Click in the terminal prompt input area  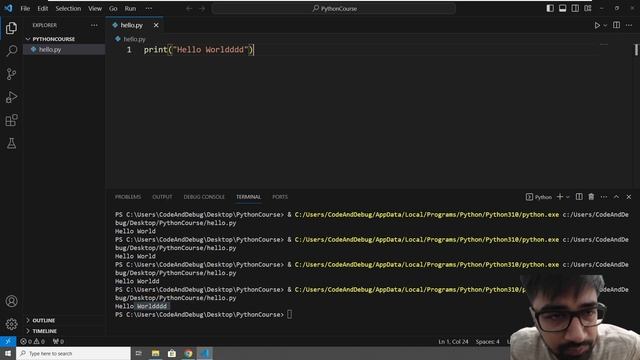[289, 314]
